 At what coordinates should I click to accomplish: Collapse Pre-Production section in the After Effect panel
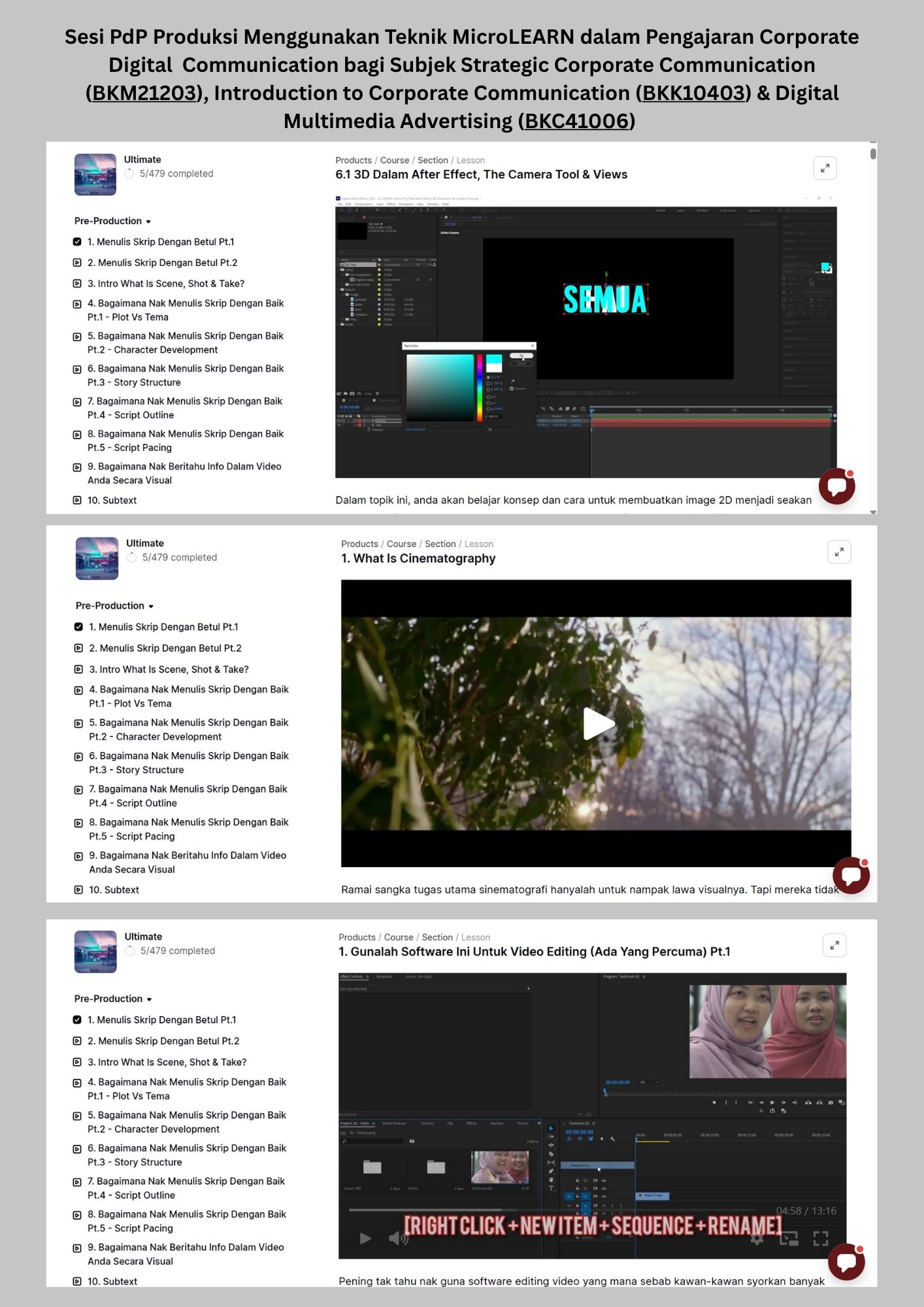112,221
